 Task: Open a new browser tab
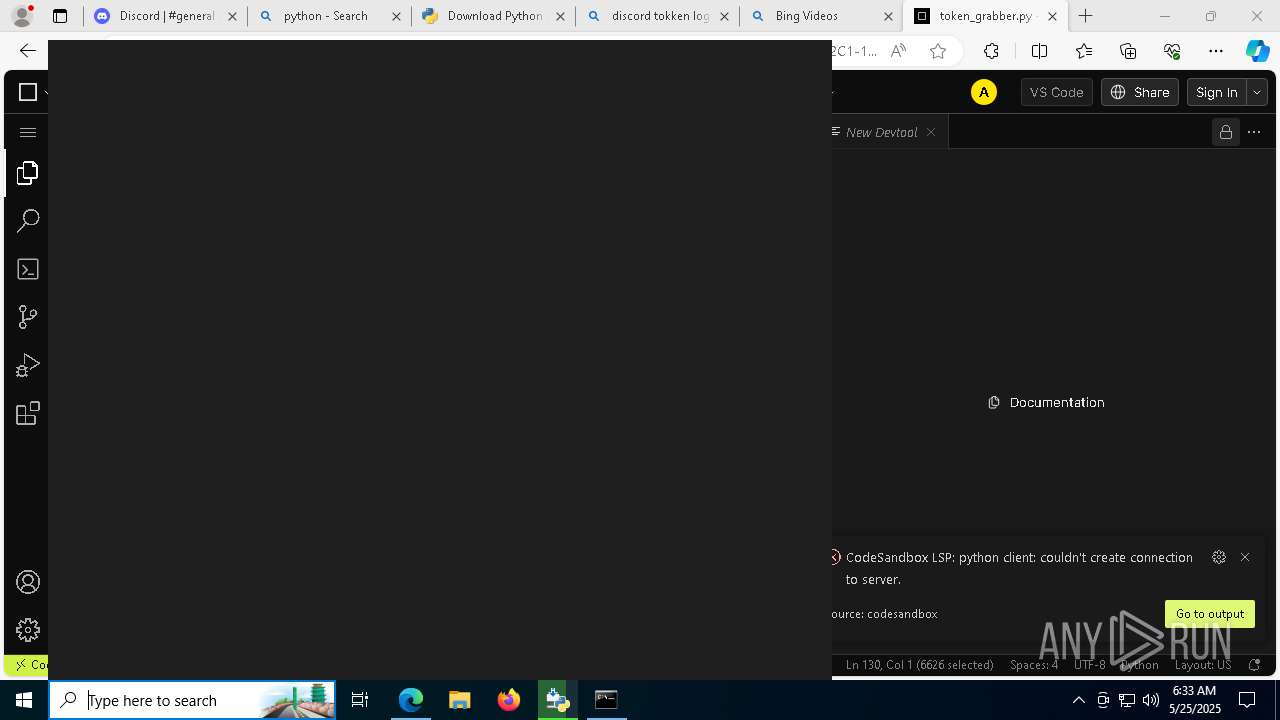pyautogui.click(x=1086, y=16)
